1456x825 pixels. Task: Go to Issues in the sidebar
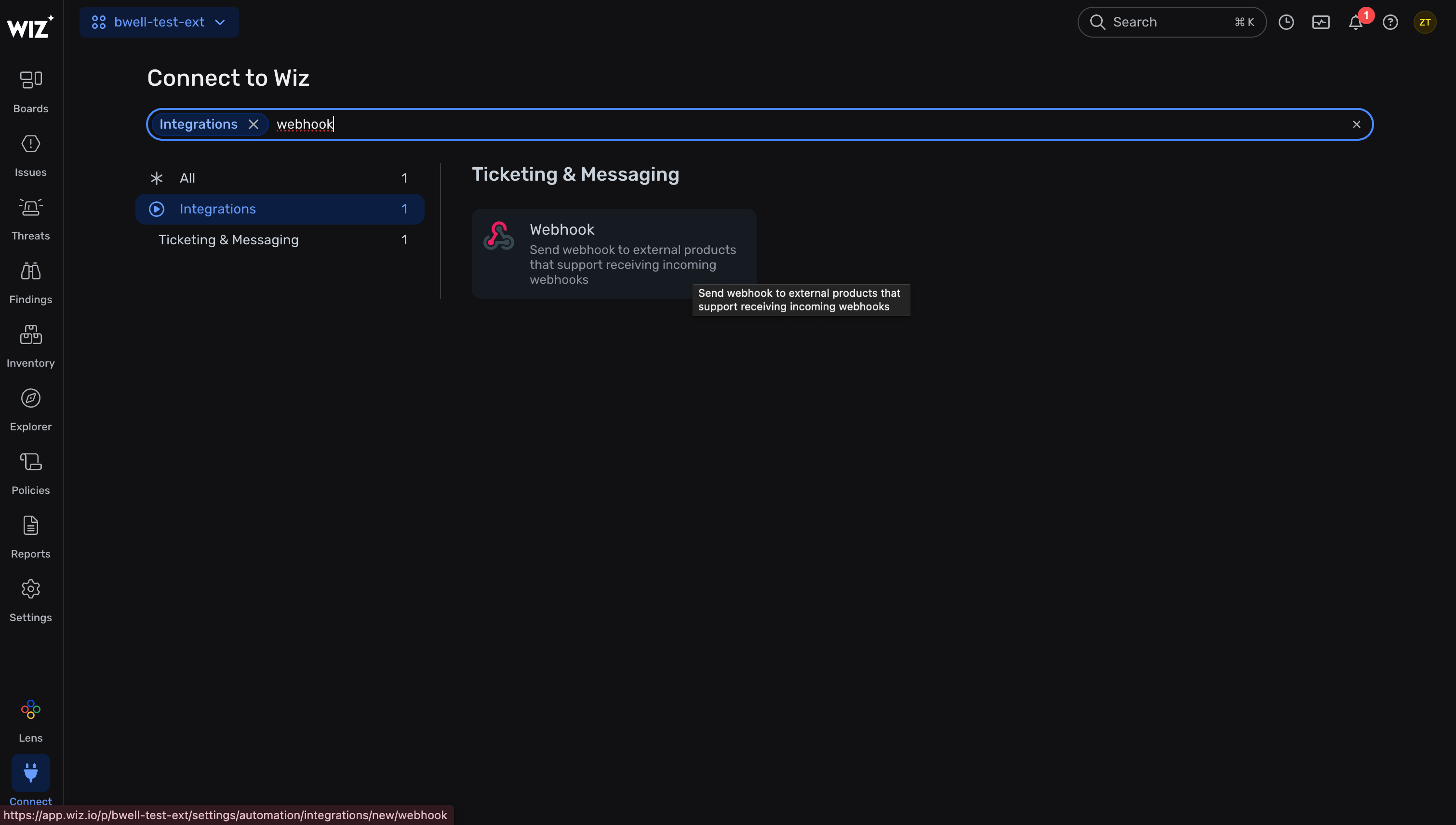click(30, 155)
